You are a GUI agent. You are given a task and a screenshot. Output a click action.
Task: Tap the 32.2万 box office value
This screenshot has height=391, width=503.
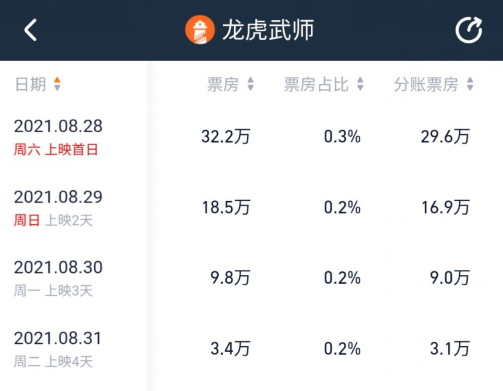point(226,137)
